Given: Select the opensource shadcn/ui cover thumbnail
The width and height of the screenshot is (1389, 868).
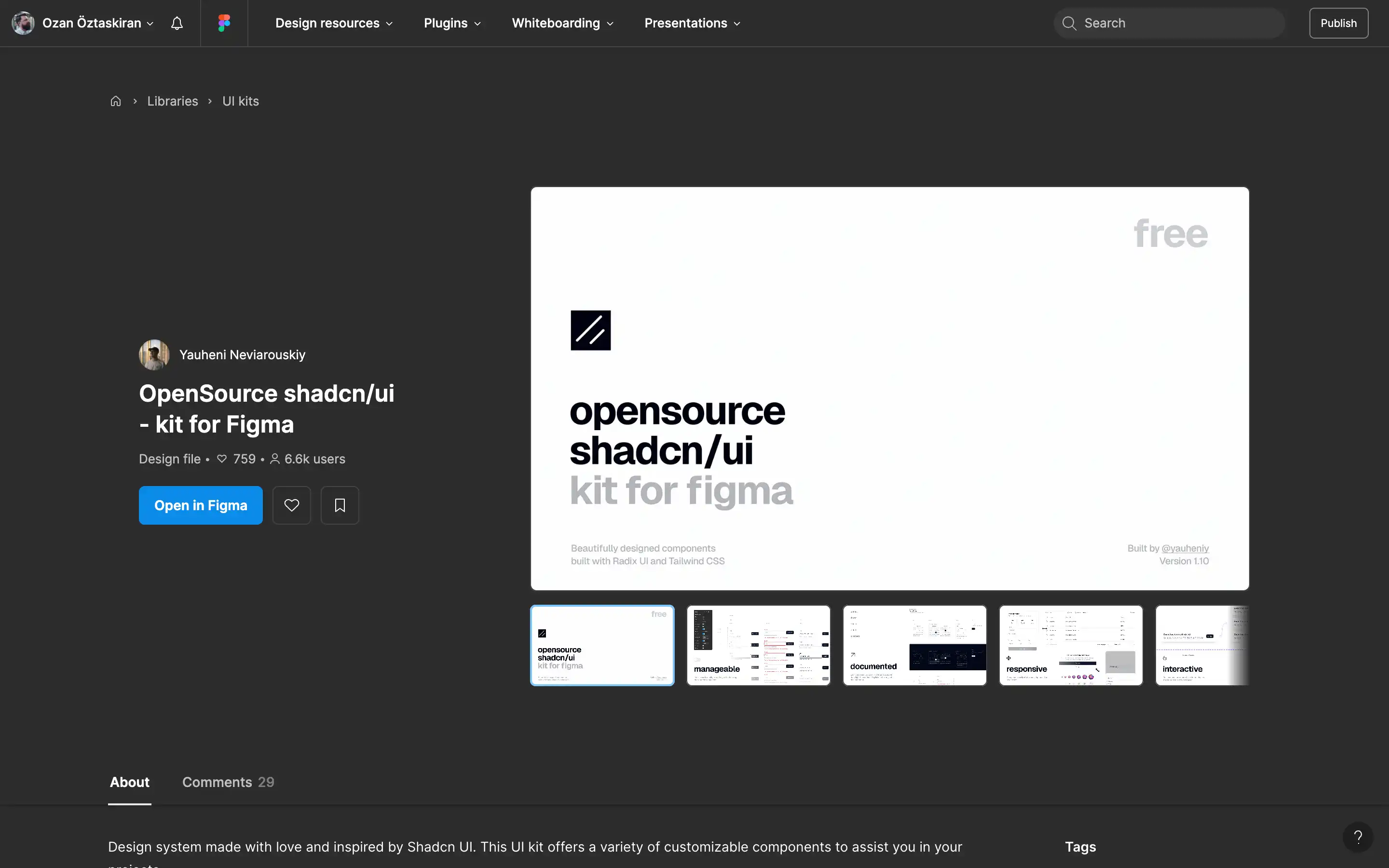Looking at the screenshot, I should (602, 645).
